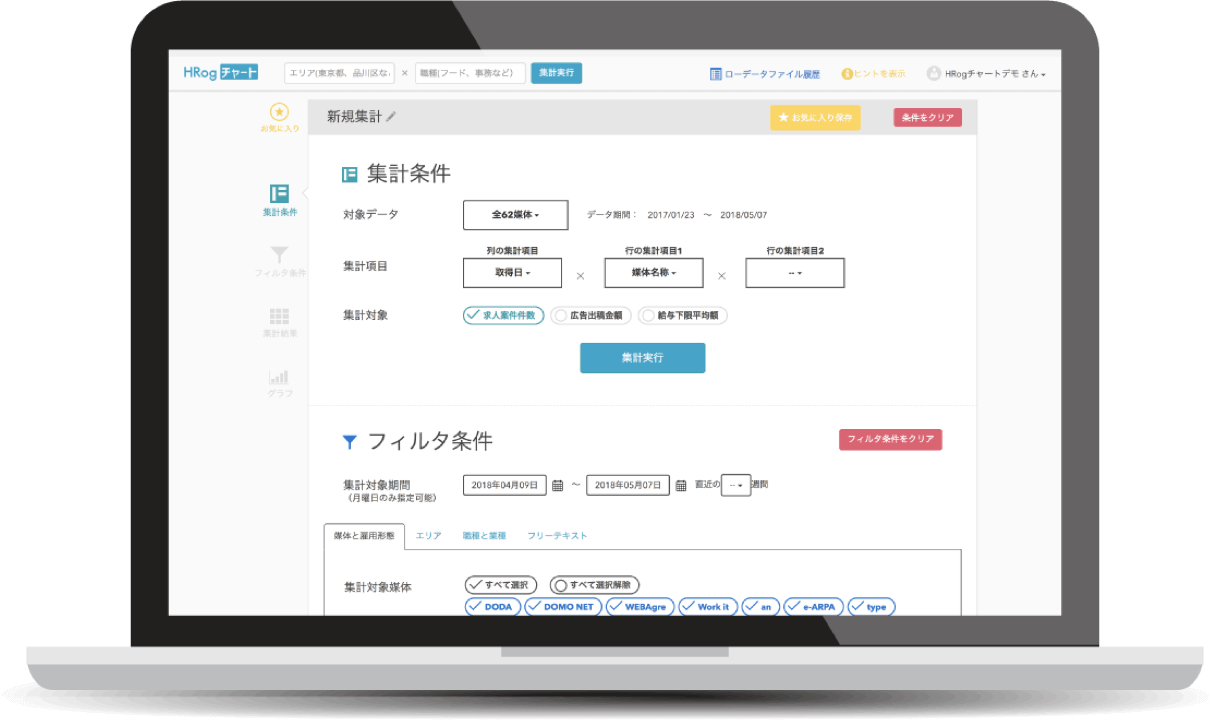Image resolution: width=1210 pixels, height=720 pixels.
Task: Switch to the 職種と業種 tab
Action: click(x=484, y=536)
